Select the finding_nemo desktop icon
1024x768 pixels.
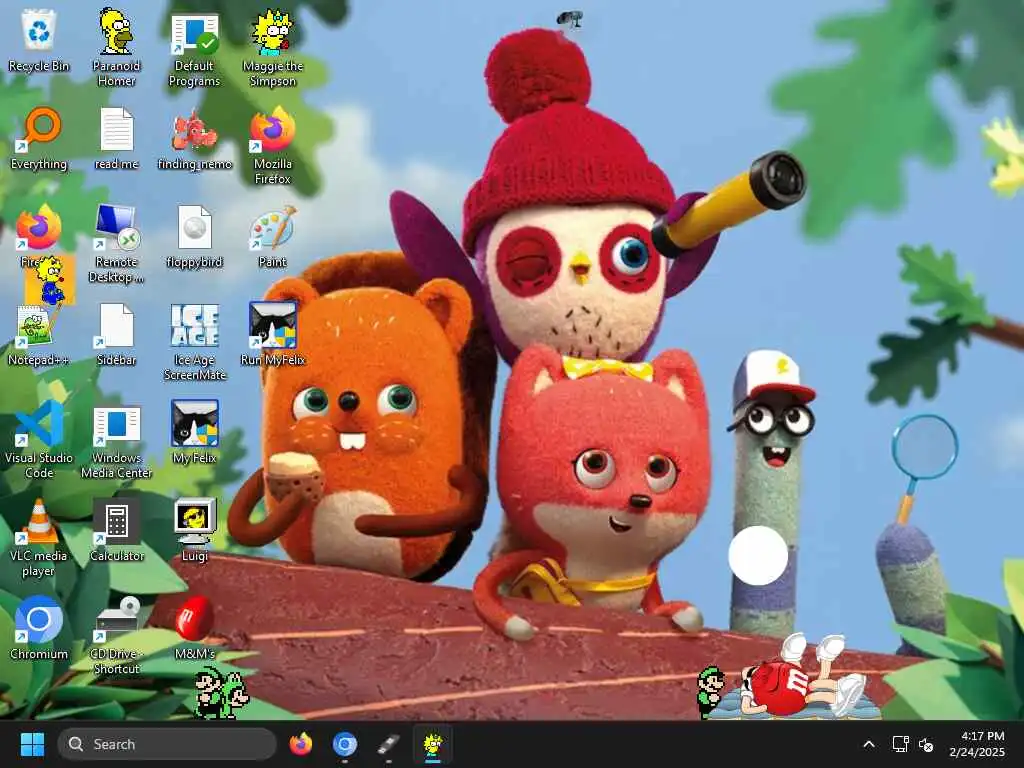pos(195,138)
